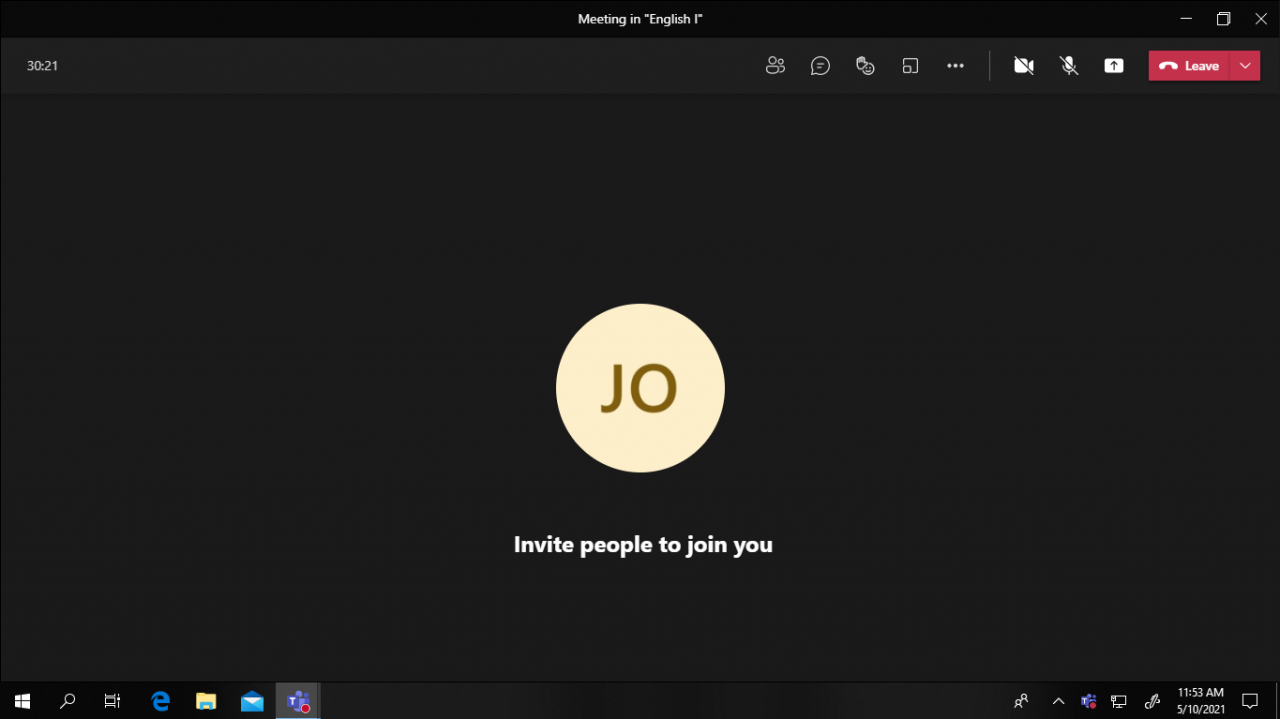The height and width of the screenshot is (719, 1280).
Task: Open the More actions ellipsis menu
Action: click(x=955, y=66)
